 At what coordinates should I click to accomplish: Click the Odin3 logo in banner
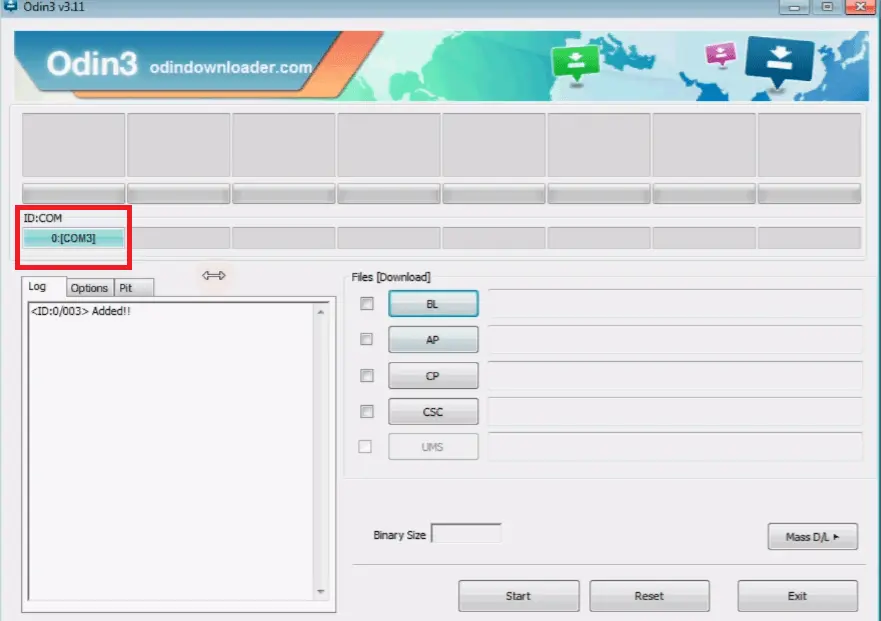pos(92,65)
